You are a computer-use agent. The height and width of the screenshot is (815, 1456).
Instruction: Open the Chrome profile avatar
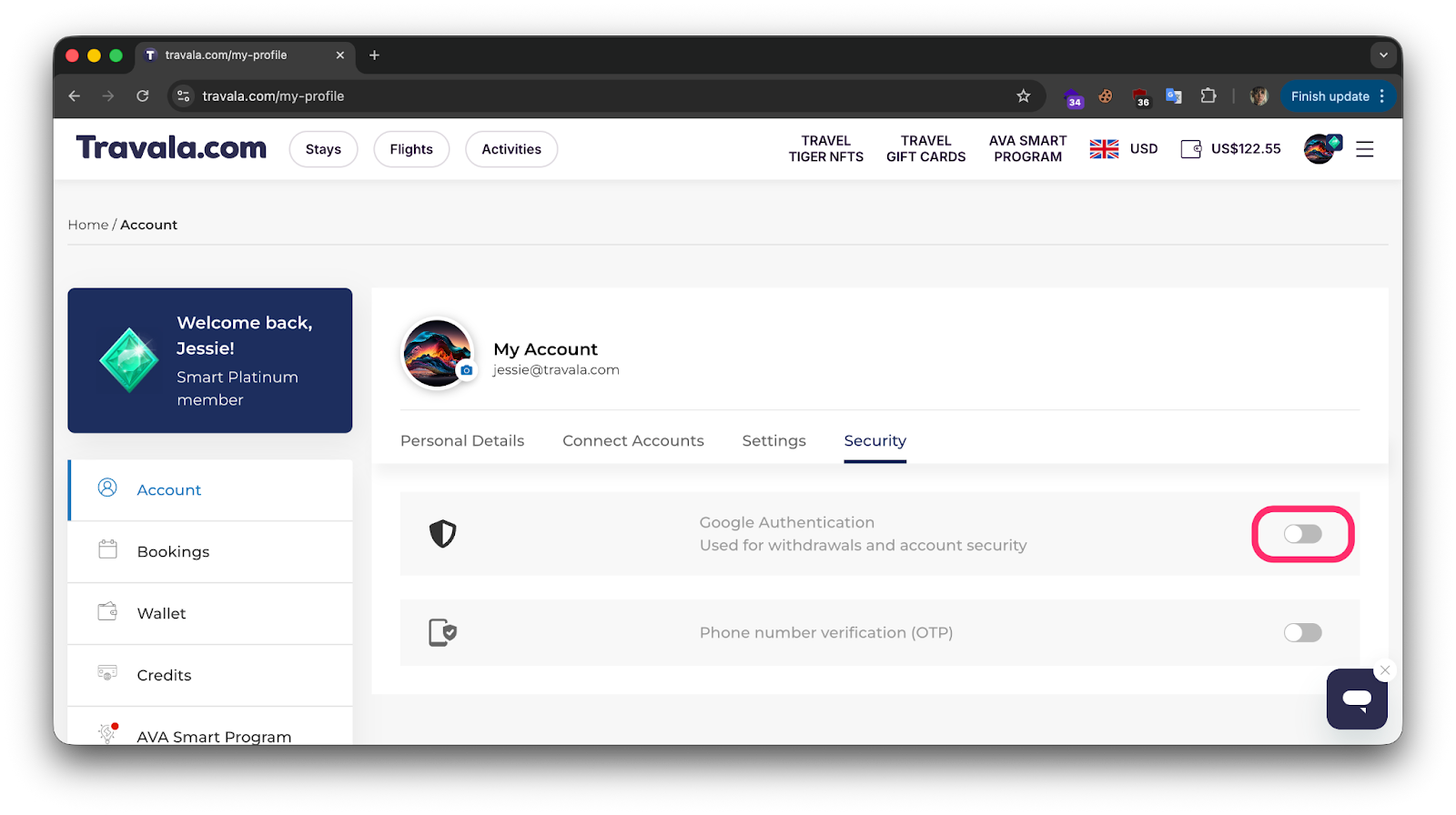(1259, 96)
